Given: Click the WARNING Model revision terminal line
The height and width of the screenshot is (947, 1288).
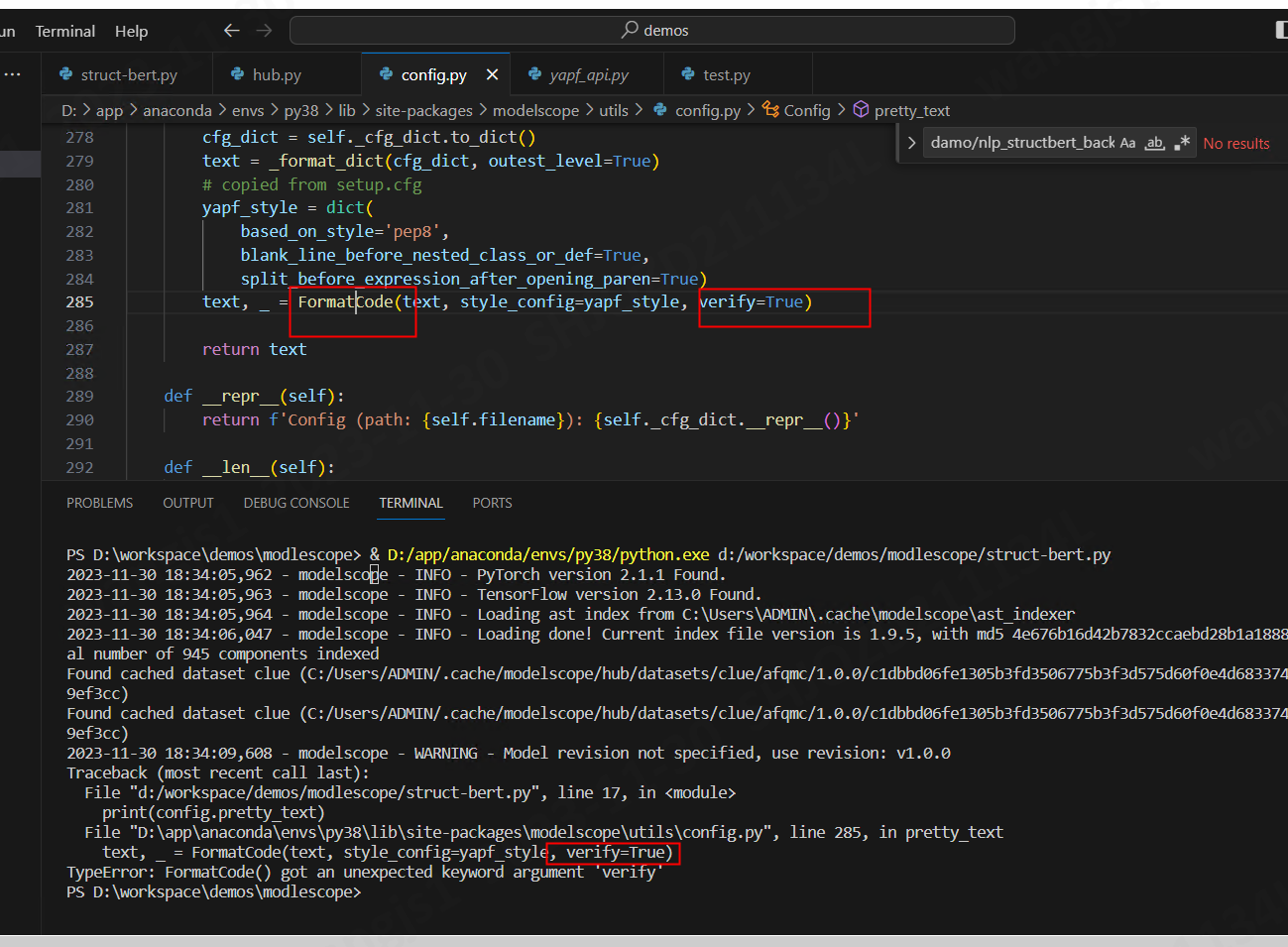Looking at the screenshot, I should pyautogui.click(x=509, y=754).
